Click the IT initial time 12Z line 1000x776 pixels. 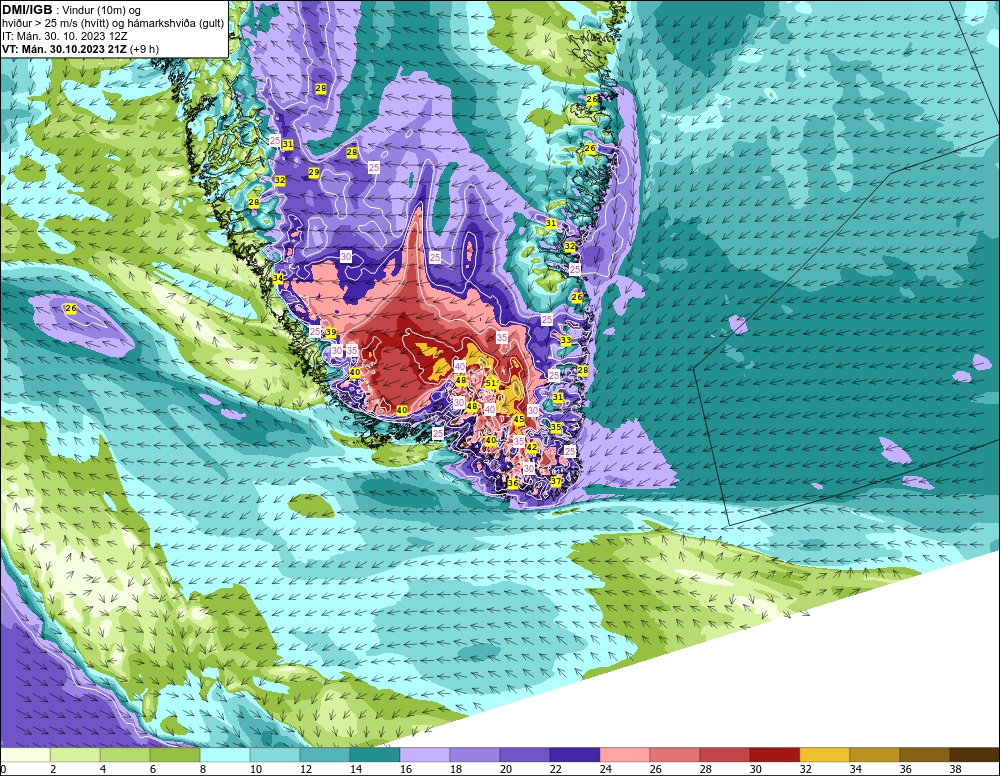tap(64, 36)
